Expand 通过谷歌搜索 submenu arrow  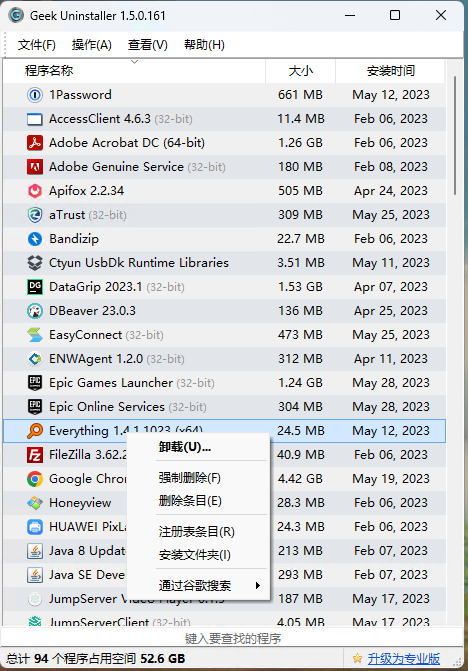pyautogui.click(x=258, y=585)
